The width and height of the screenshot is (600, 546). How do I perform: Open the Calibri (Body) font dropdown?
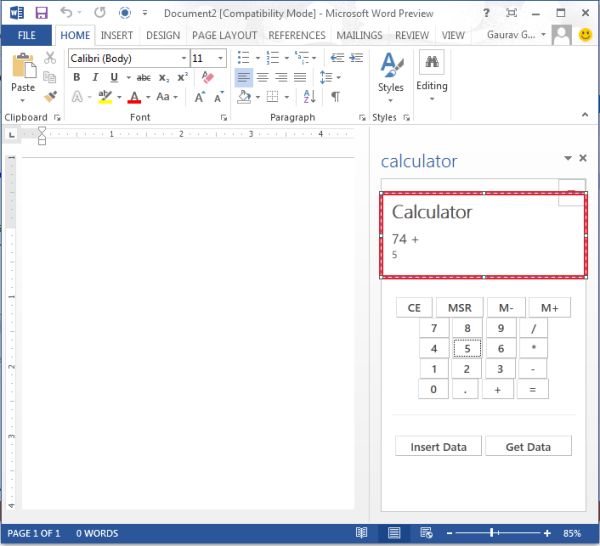pos(184,58)
